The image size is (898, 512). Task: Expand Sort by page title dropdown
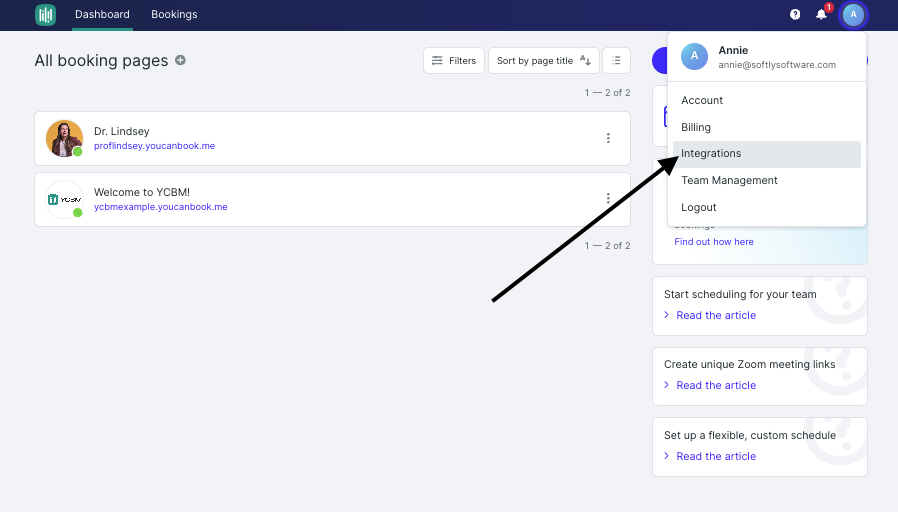point(543,60)
